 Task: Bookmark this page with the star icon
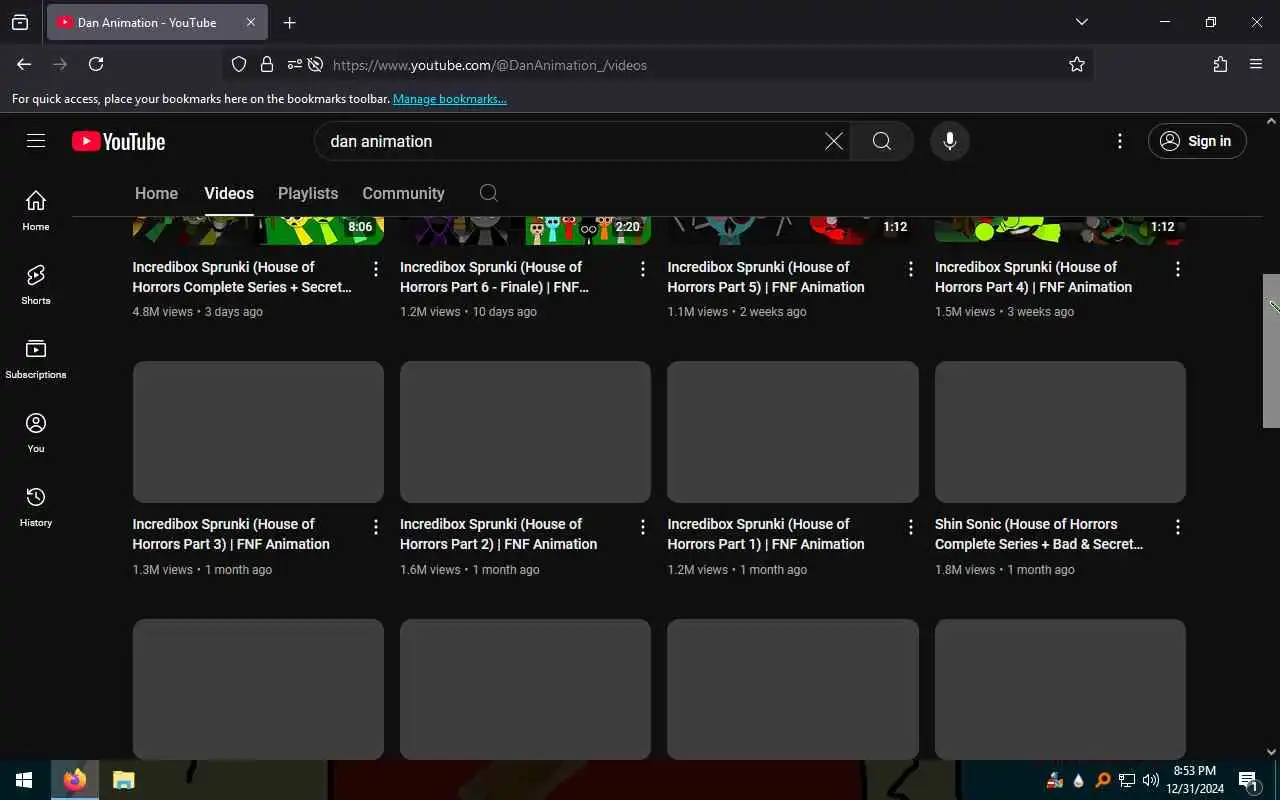(x=1077, y=64)
